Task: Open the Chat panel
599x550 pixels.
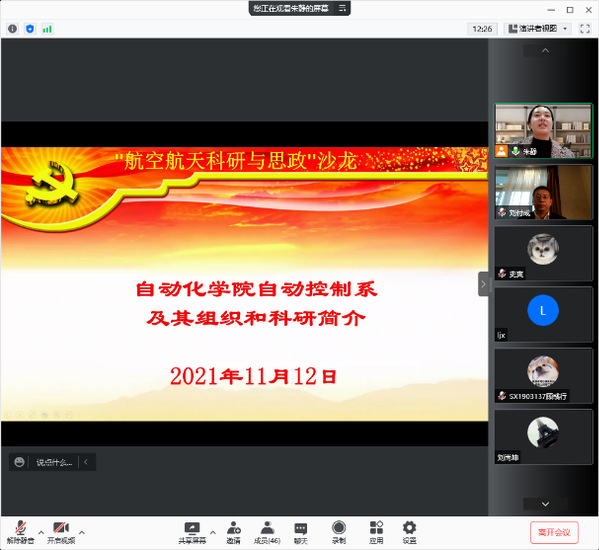Action: click(301, 533)
